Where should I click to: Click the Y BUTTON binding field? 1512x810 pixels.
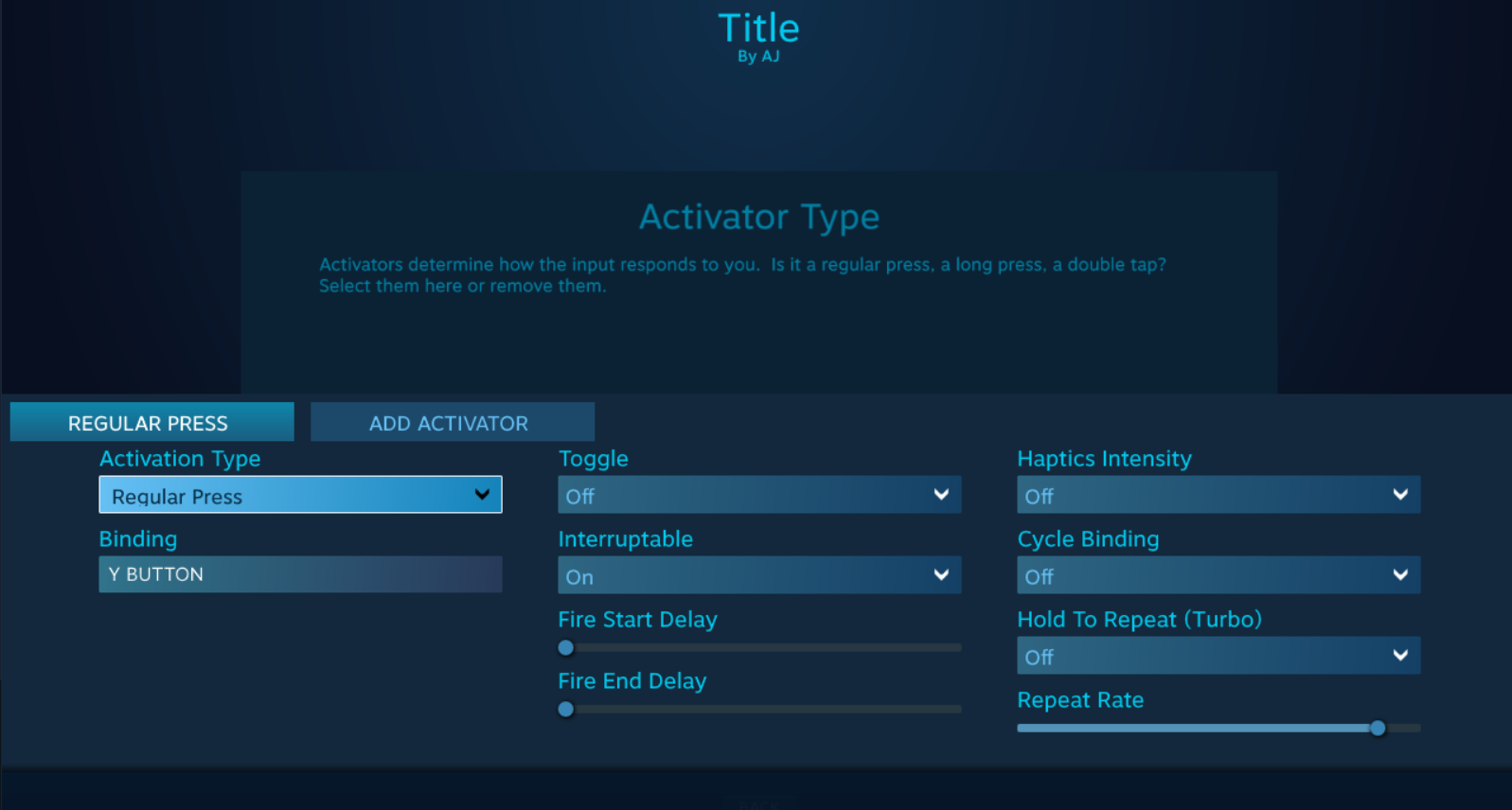300,574
